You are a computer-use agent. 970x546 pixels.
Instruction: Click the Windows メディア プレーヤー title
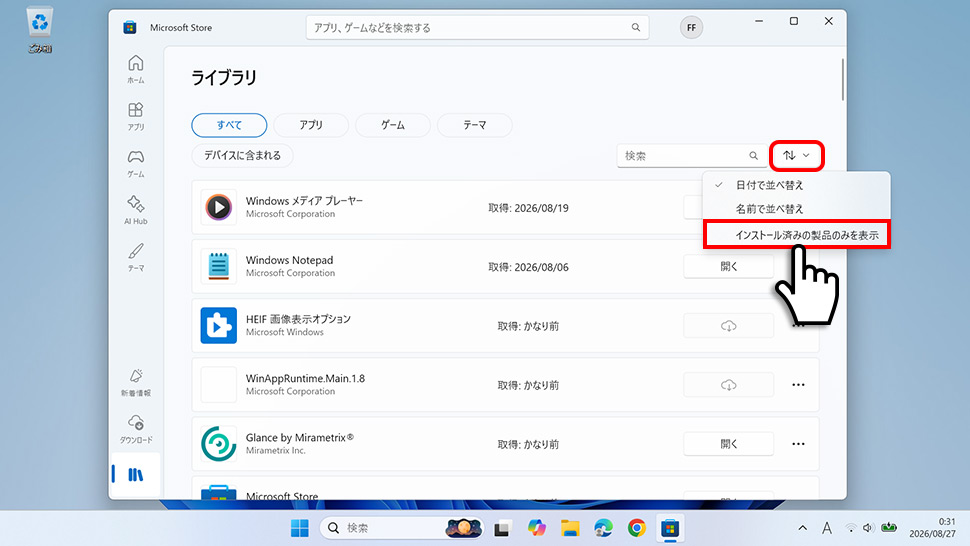pos(304,201)
